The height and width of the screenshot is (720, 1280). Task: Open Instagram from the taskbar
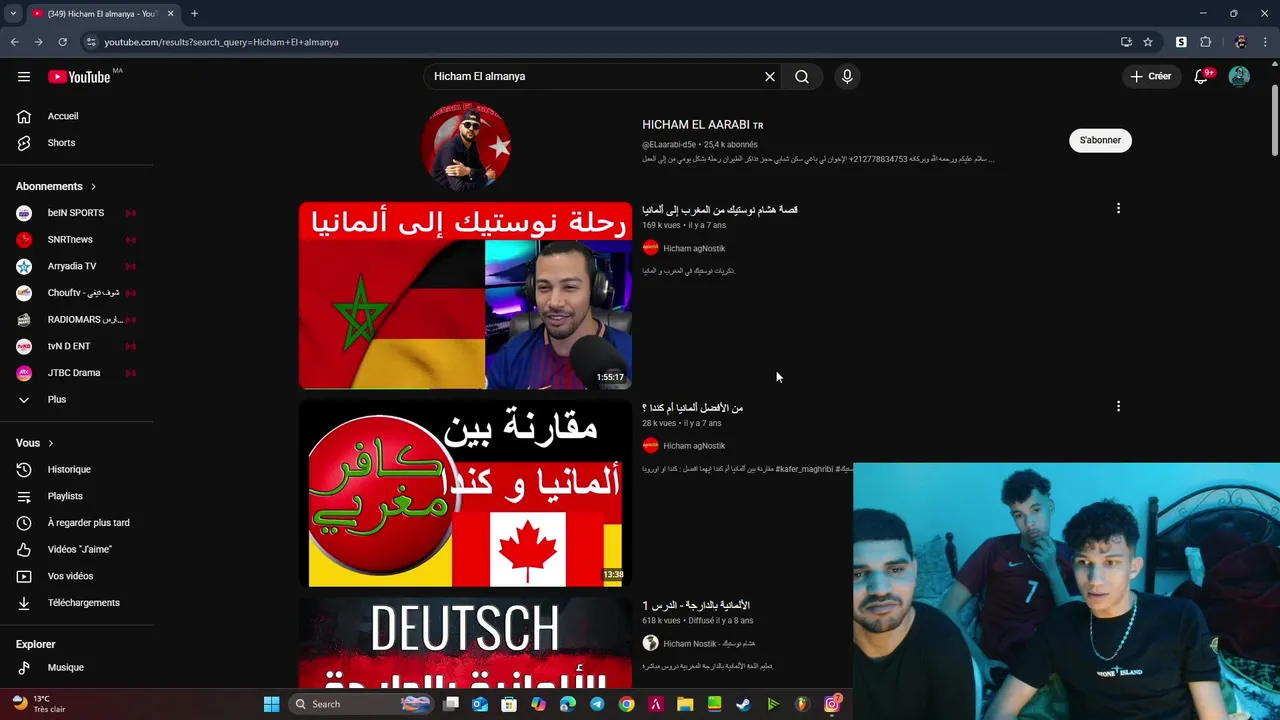[832, 704]
